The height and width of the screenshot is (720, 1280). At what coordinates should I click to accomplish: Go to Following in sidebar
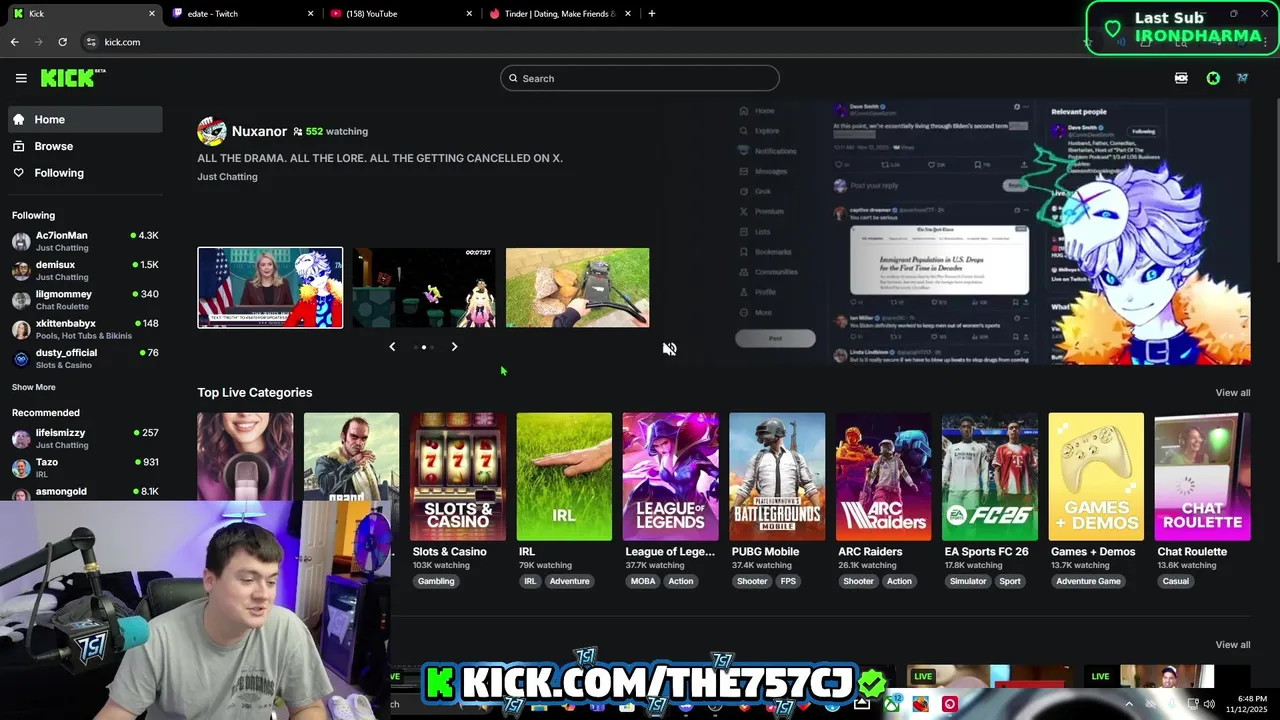pyautogui.click(x=85, y=173)
